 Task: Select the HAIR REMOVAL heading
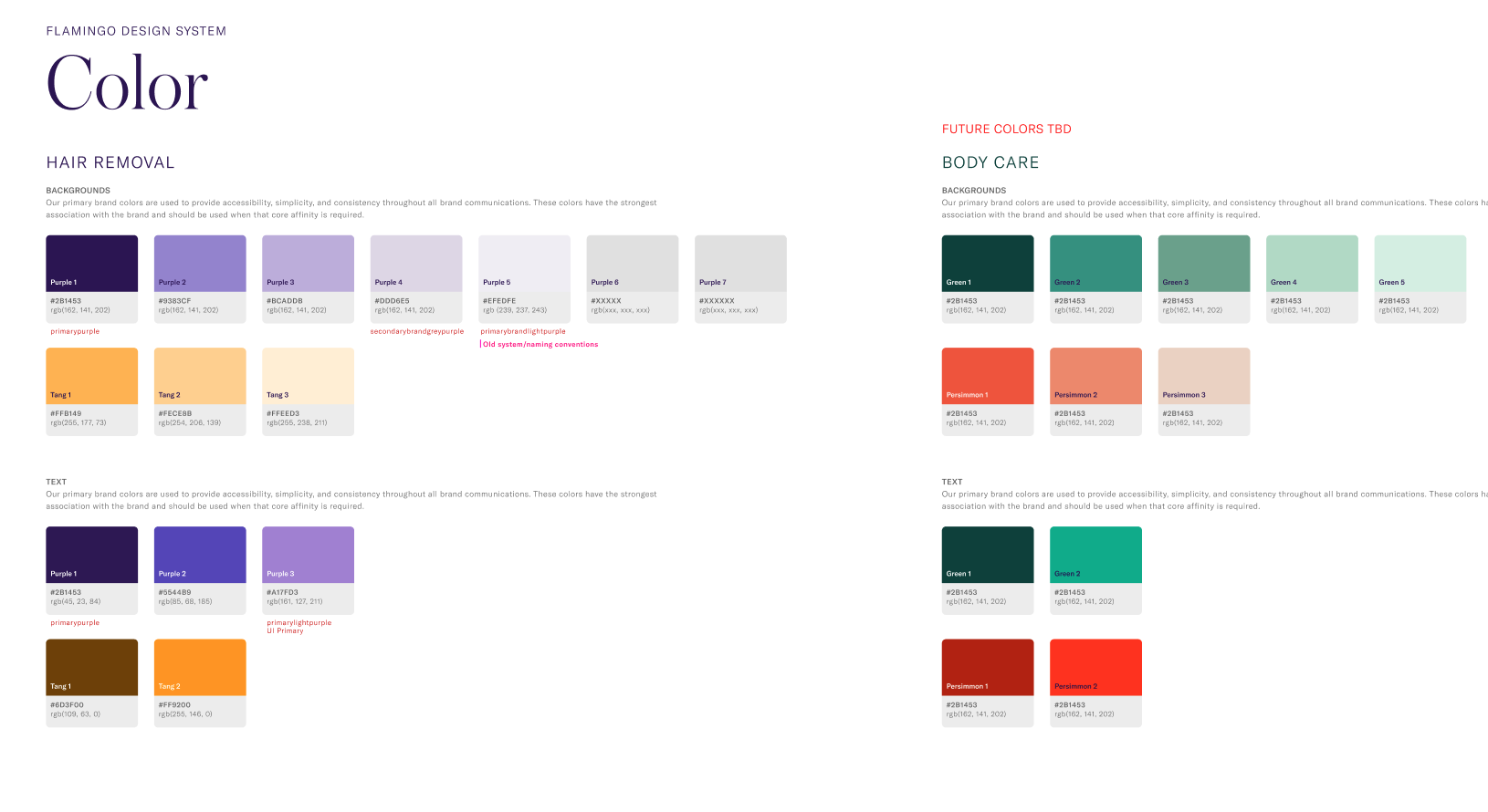pyautogui.click(x=110, y=162)
